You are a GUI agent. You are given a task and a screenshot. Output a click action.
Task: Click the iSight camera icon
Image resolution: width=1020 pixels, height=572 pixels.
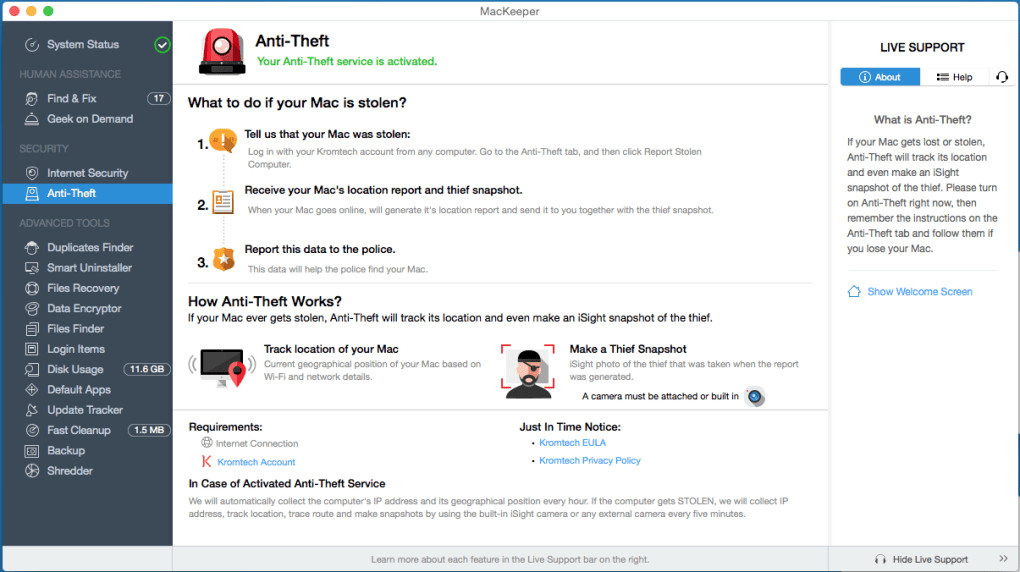coord(755,396)
